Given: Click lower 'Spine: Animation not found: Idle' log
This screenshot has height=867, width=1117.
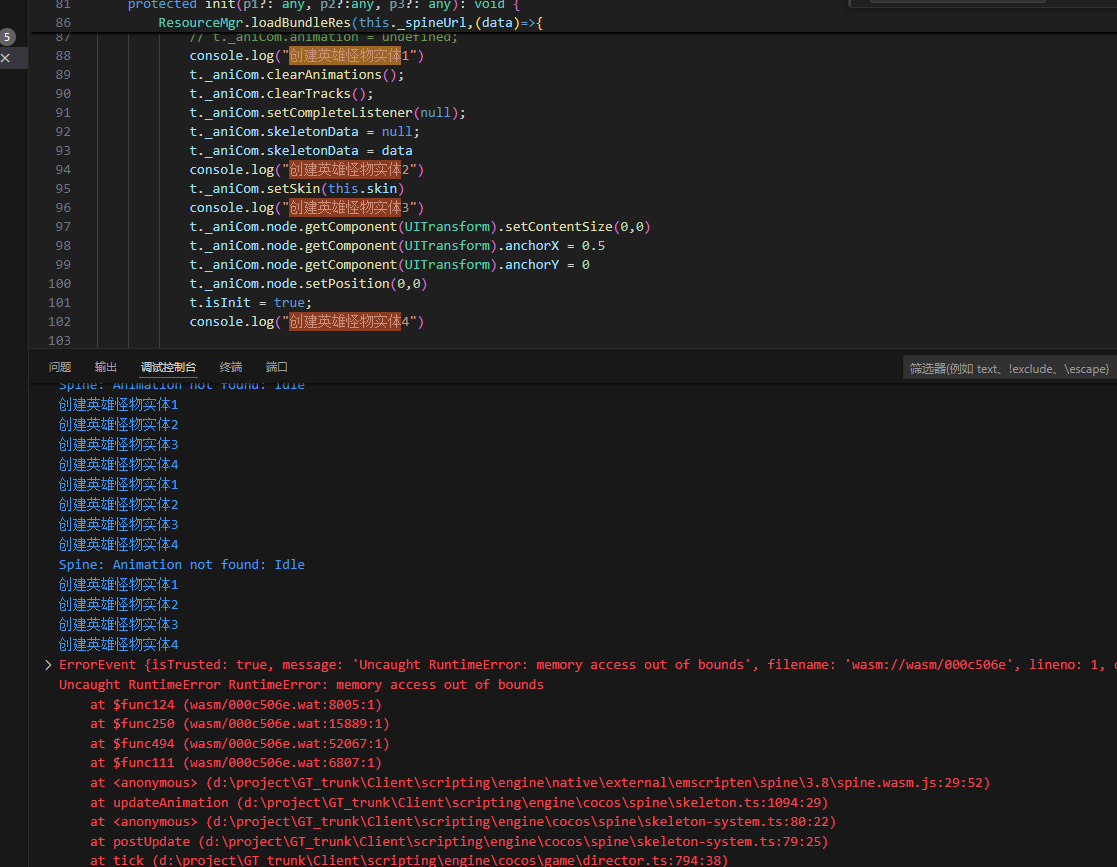Looking at the screenshot, I should (182, 564).
